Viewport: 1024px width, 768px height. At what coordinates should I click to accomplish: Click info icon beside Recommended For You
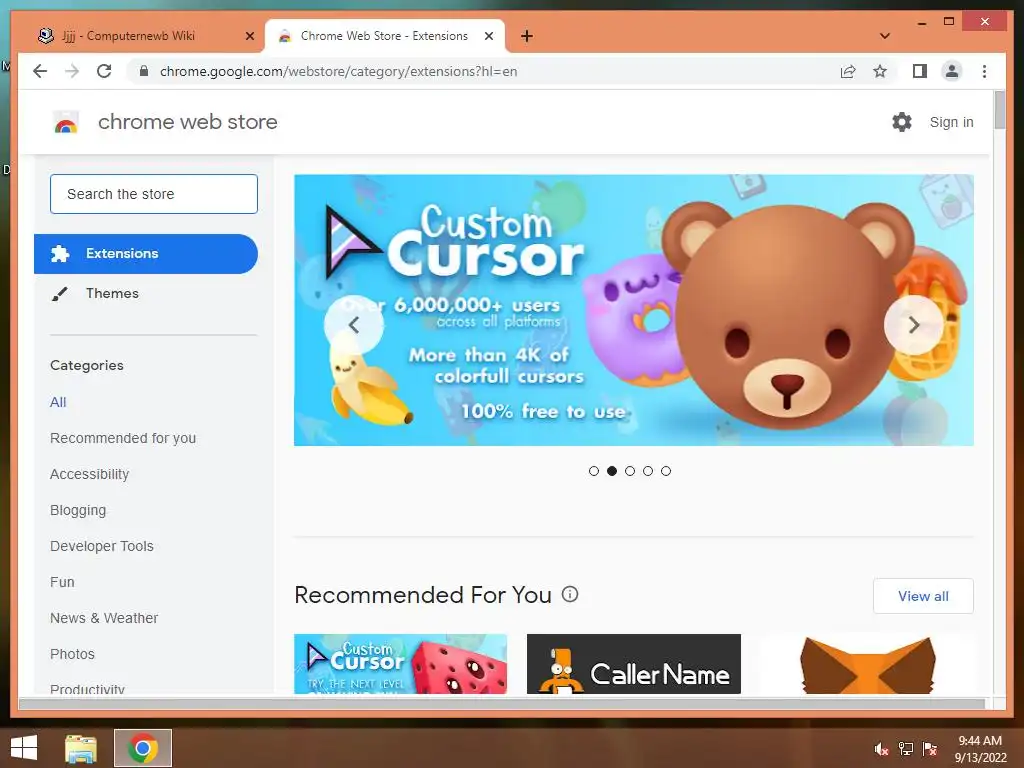coord(570,594)
